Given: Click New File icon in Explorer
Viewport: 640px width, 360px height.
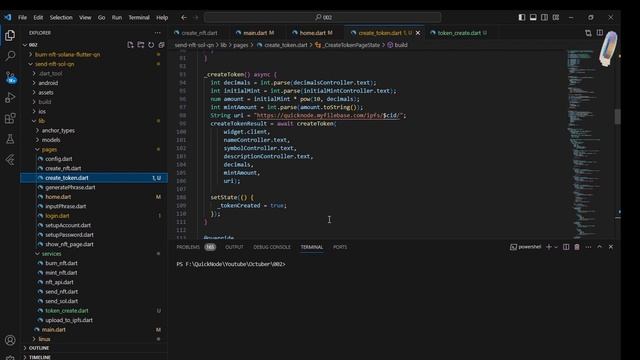Looking at the screenshot, I should click(130, 45).
